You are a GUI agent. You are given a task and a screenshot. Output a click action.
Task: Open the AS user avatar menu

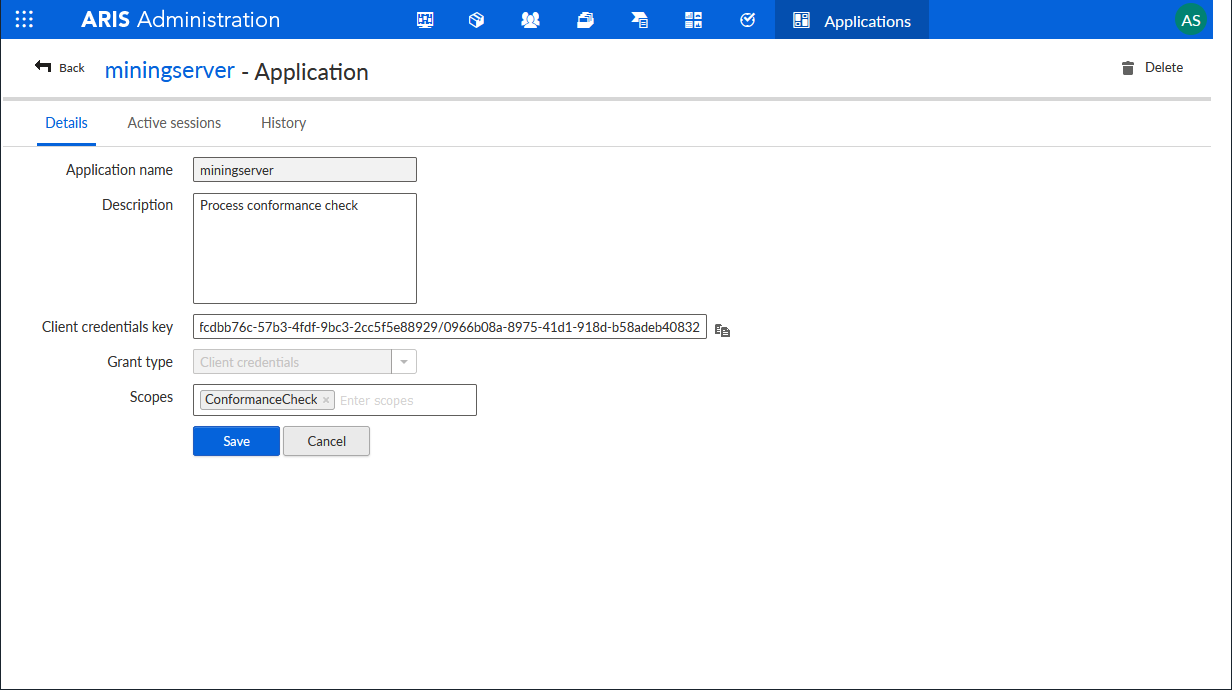(1191, 20)
